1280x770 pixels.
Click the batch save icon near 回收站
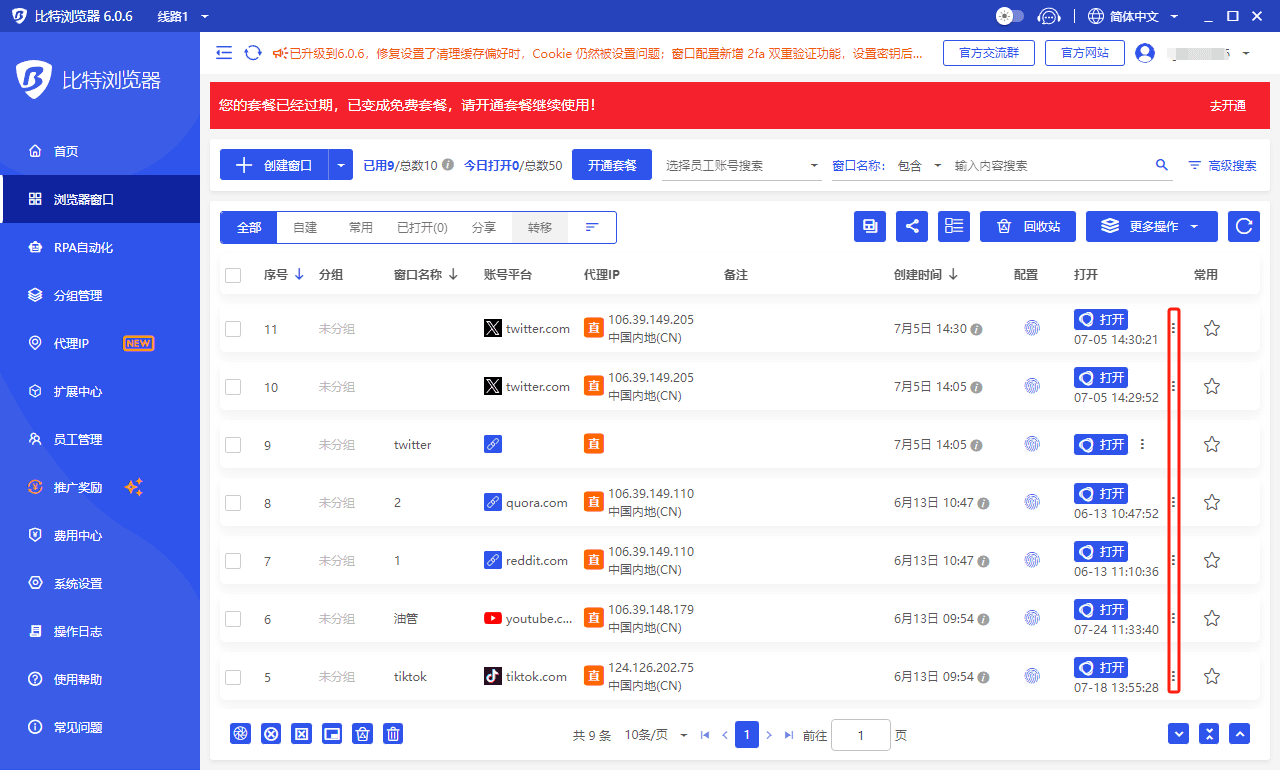[x=869, y=226]
